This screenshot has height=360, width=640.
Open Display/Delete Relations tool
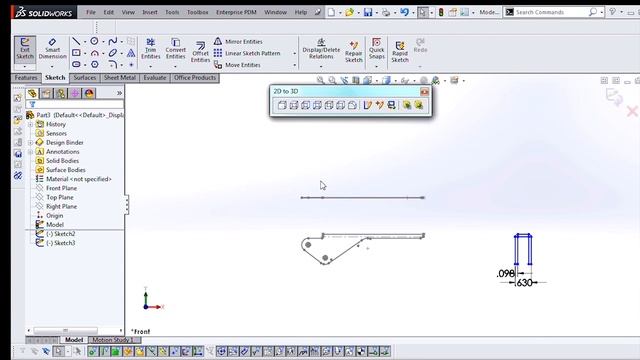tap(321, 49)
